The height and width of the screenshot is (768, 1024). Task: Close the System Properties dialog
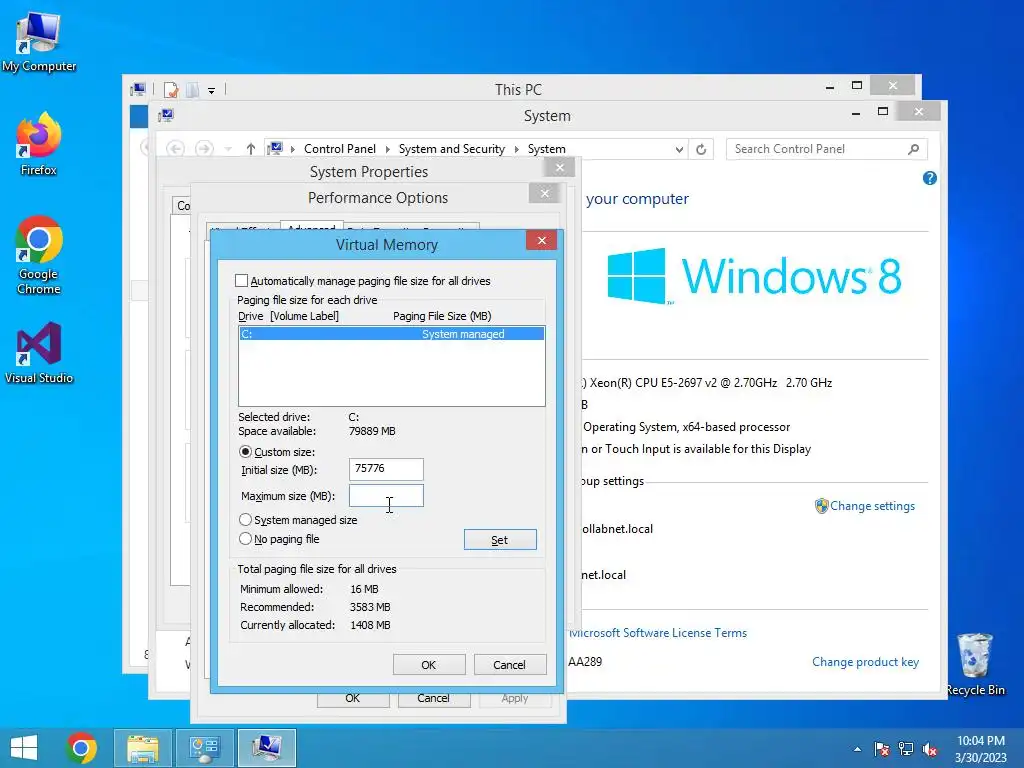(x=560, y=168)
